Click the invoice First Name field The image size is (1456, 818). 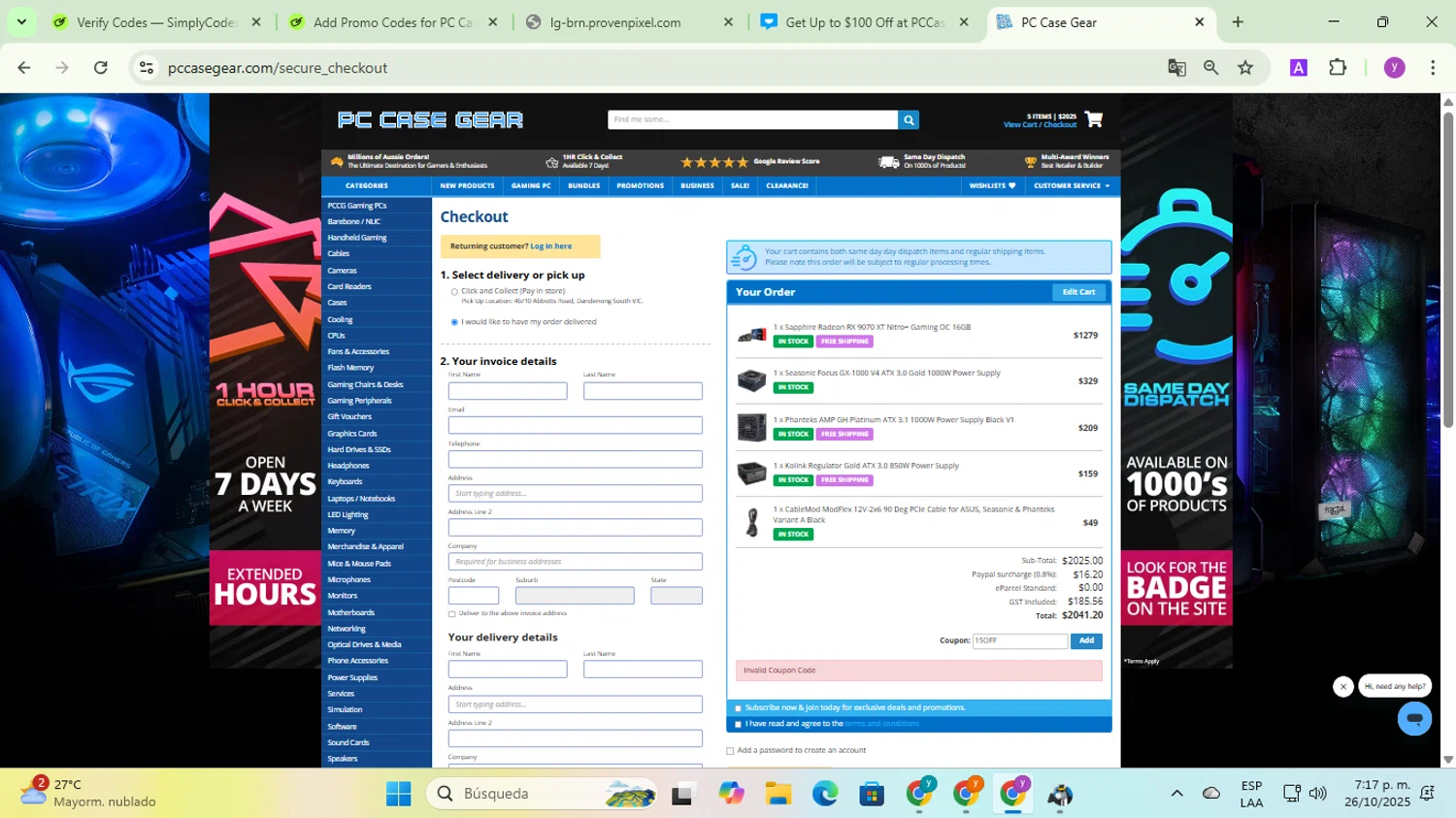[x=508, y=391]
